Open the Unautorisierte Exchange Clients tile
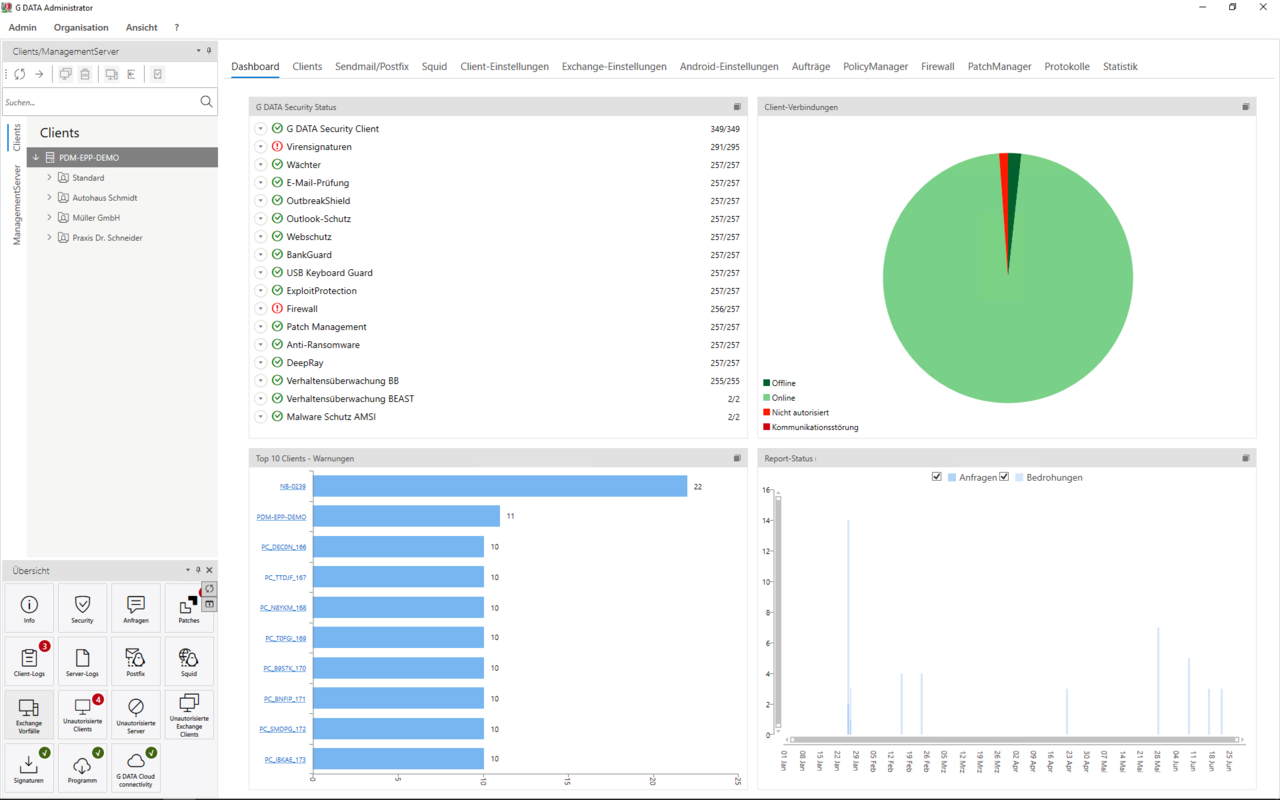1280x800 pixels. (x=189, y=715)
